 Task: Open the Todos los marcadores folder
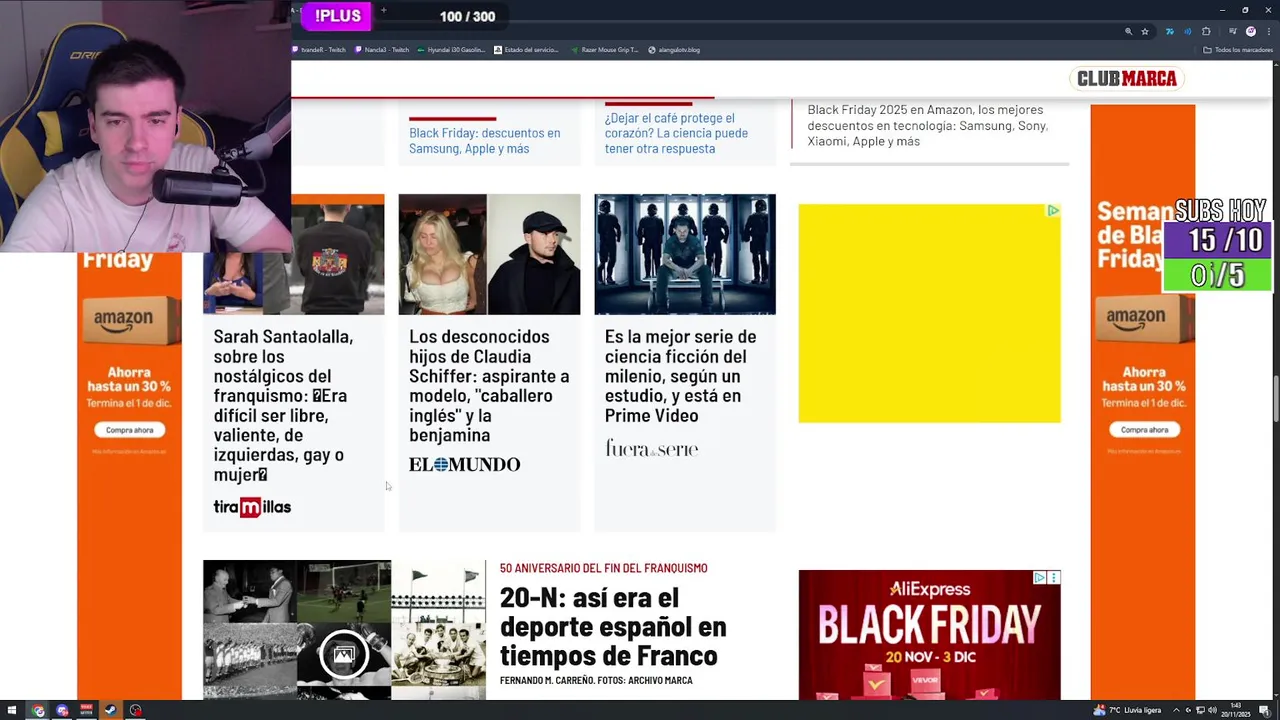click(1238, 50)
